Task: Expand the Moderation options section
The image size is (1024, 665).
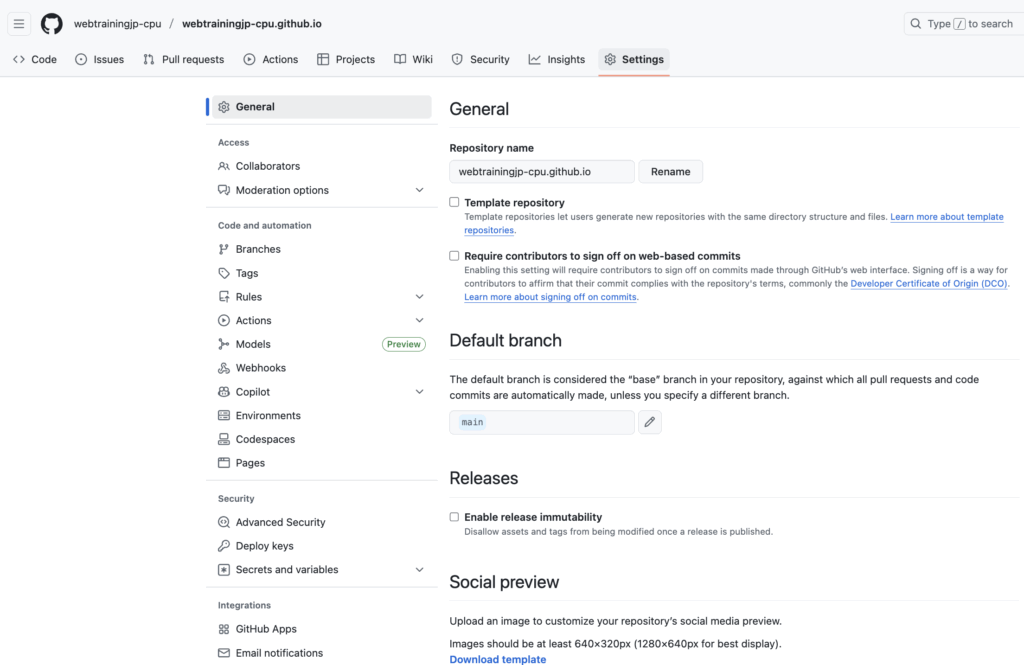Action: pyautogui.click(x=419, y=190)
